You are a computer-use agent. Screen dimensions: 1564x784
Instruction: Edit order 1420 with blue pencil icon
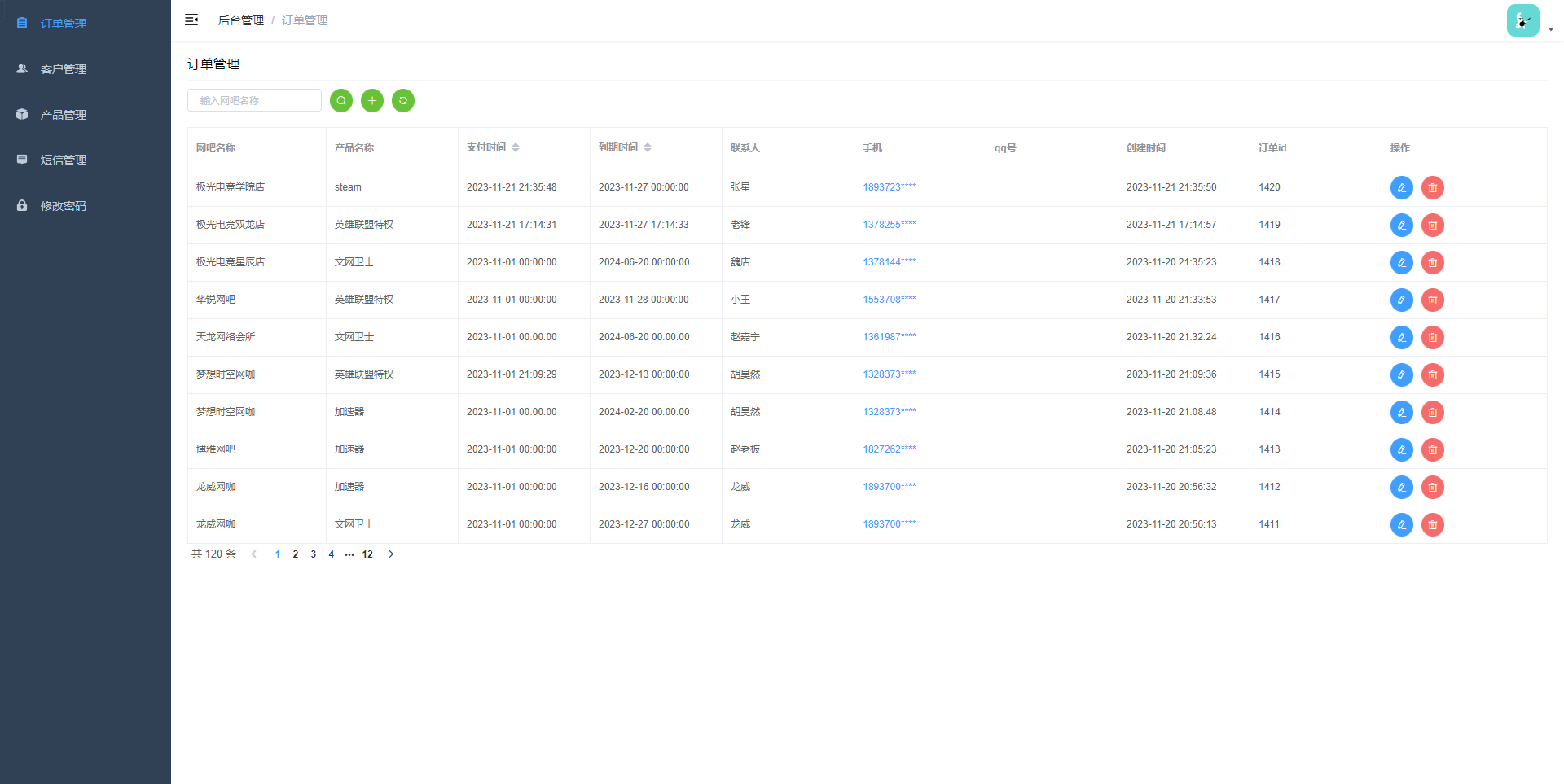pos(1402,188)
